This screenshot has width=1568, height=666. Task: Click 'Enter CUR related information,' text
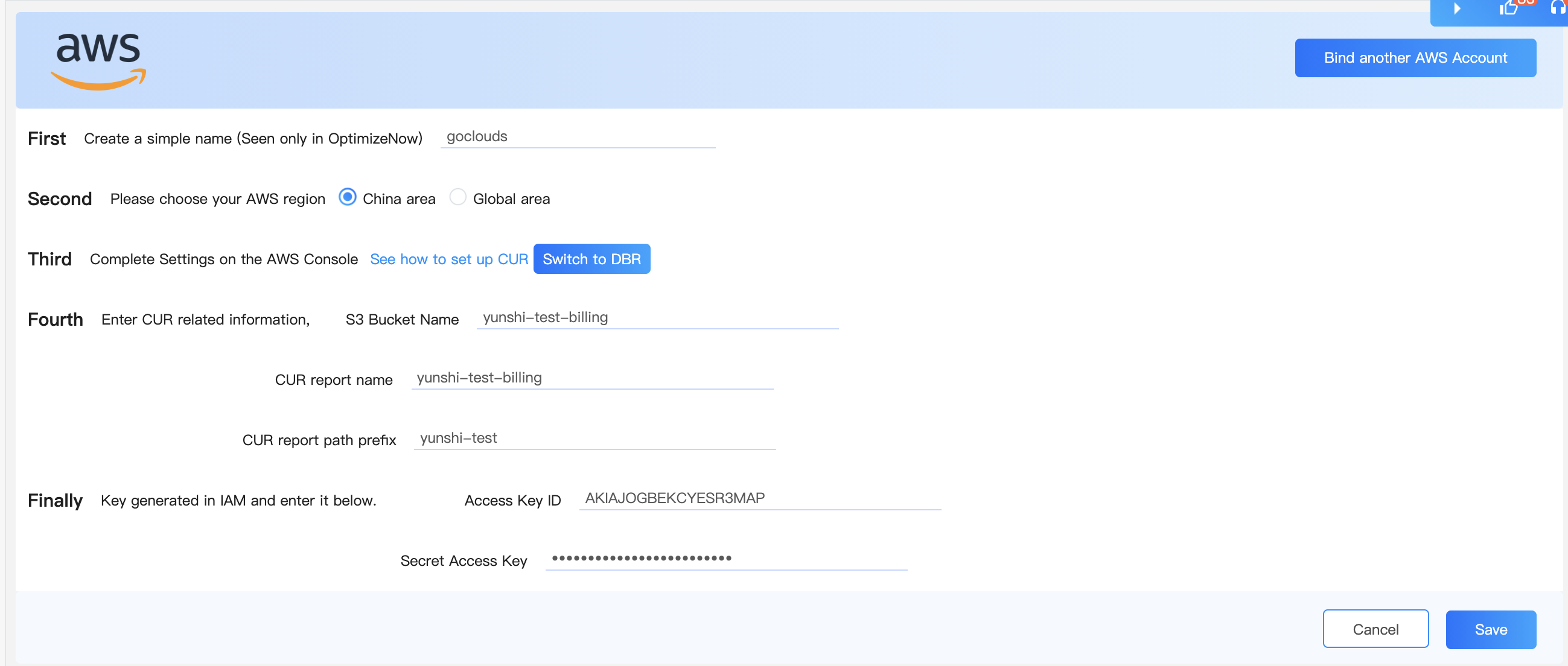coord(205,319)
